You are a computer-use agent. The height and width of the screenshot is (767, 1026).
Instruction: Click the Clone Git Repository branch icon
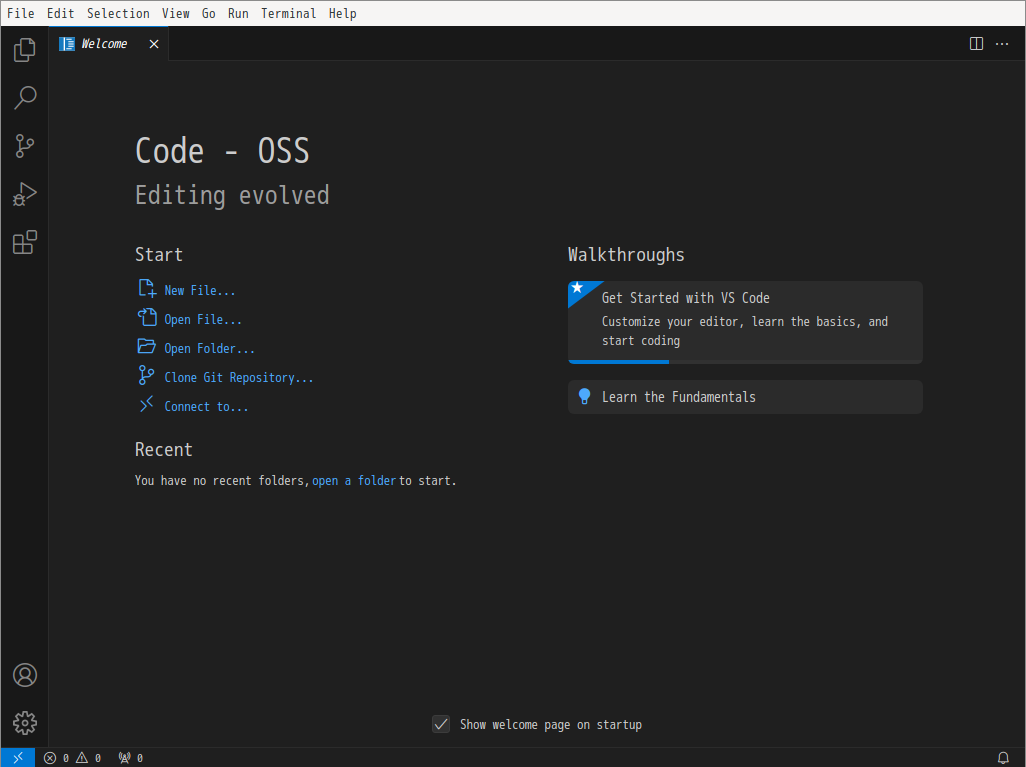147,376
